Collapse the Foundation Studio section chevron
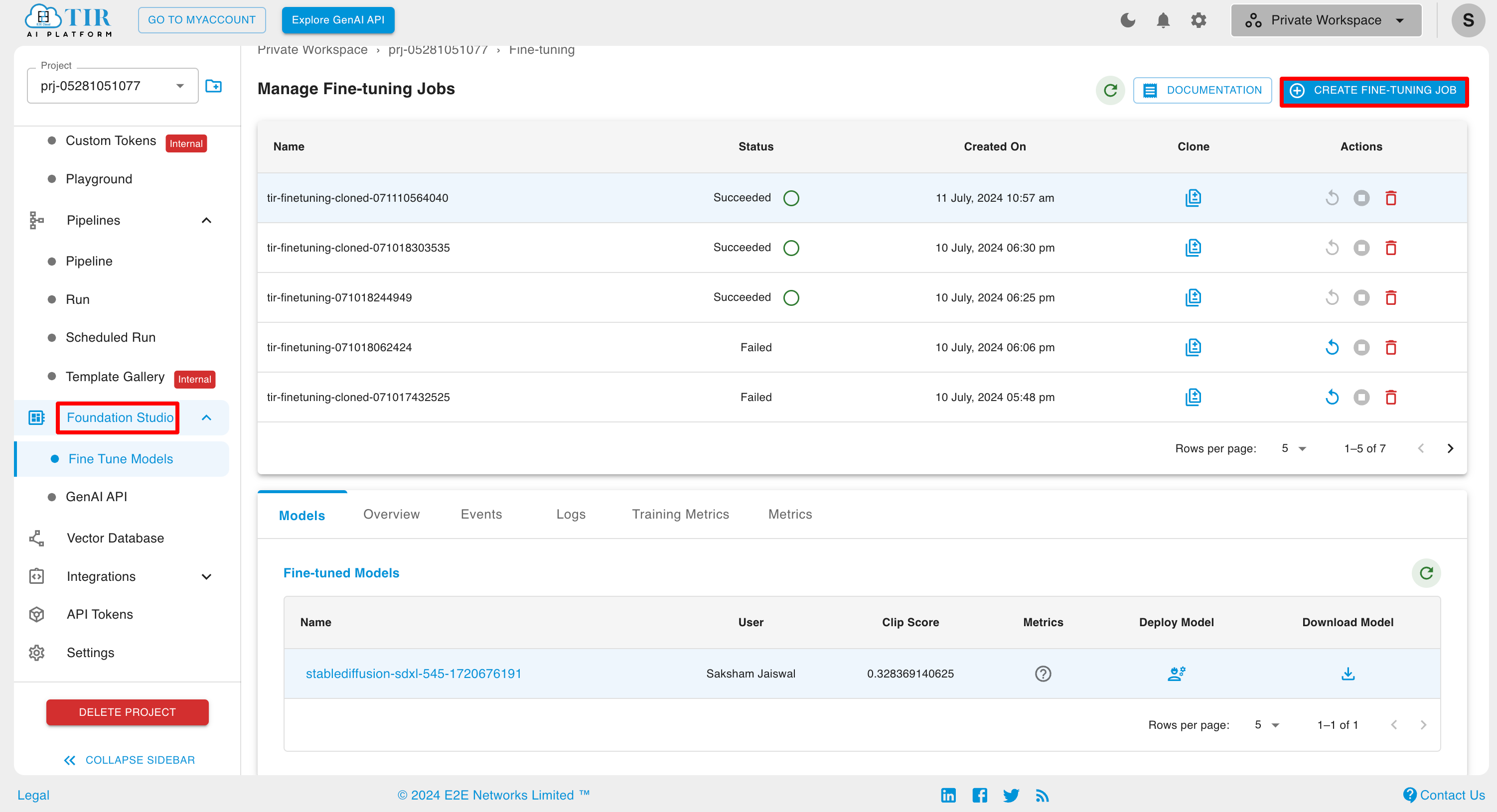 pos(206,417)
